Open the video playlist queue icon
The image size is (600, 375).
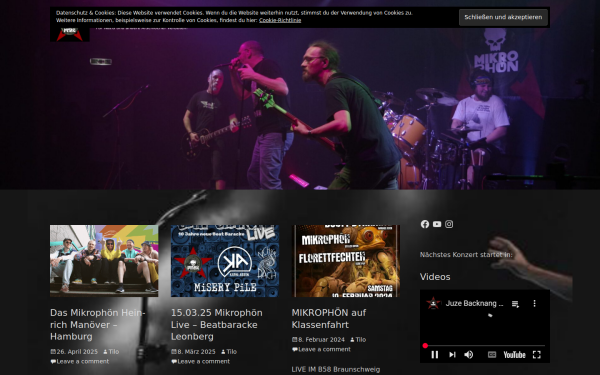tap(515, 304)
